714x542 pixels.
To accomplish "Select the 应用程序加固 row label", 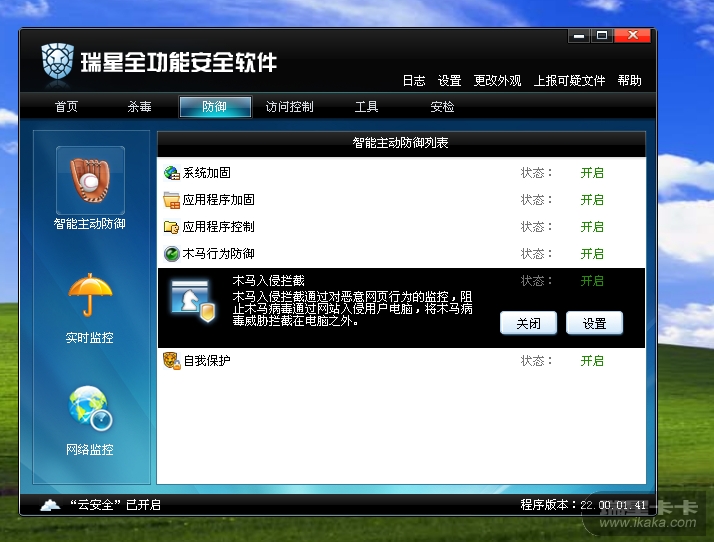I will [x=219, y=200].
